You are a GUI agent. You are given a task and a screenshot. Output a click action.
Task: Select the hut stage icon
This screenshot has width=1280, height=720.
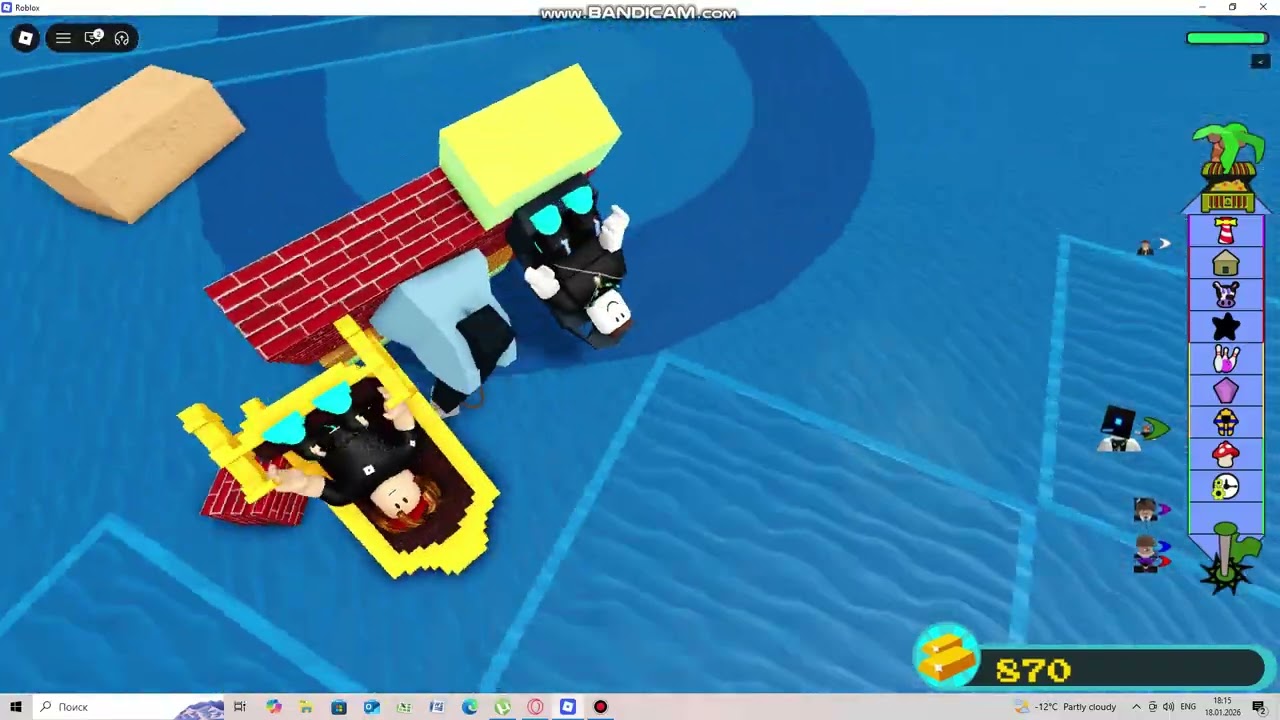[x=1226, y=264]
